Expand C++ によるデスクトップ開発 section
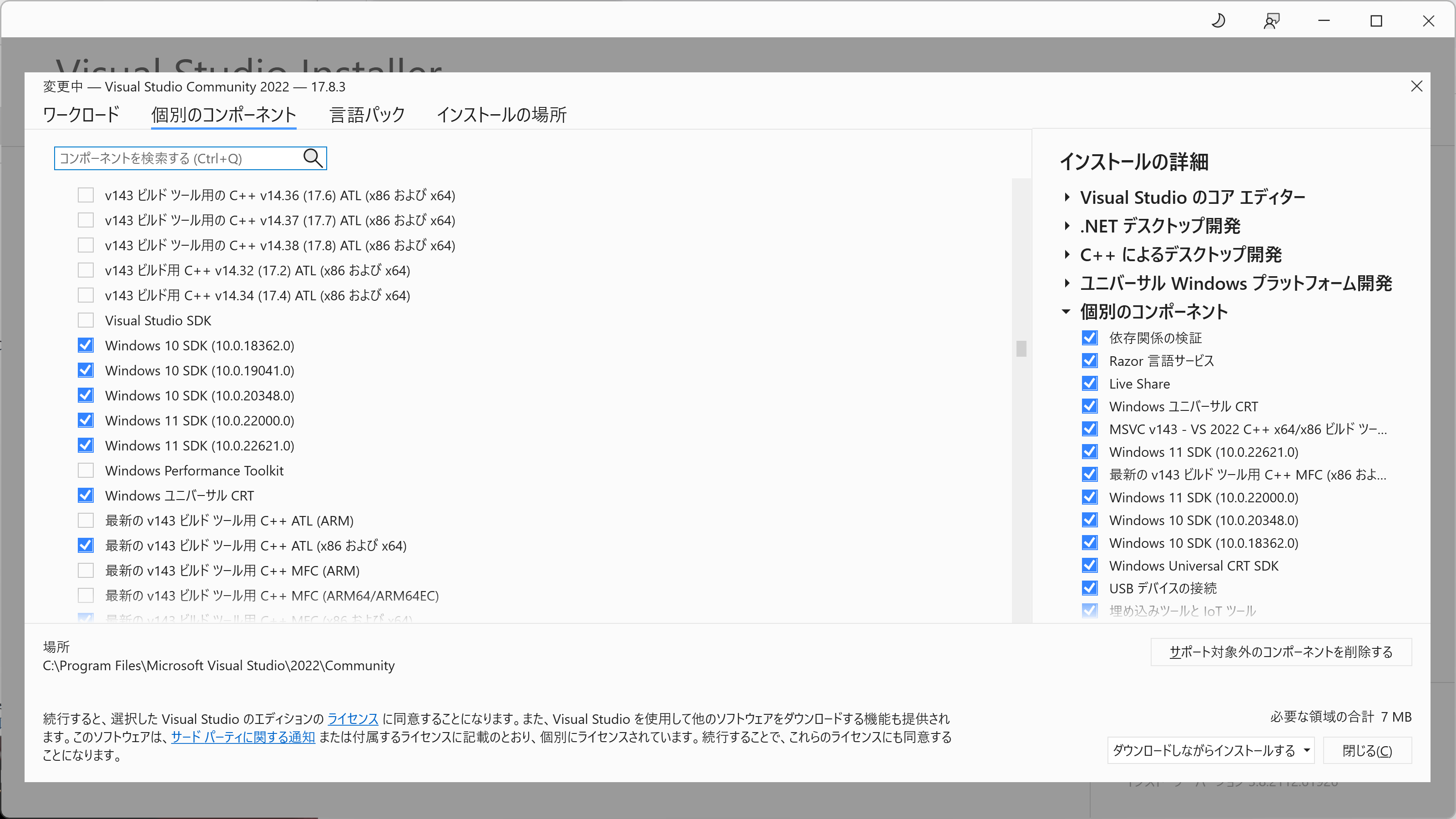Image resolution: width=1456 pixels, height=819 pixels. point(1067,254)
